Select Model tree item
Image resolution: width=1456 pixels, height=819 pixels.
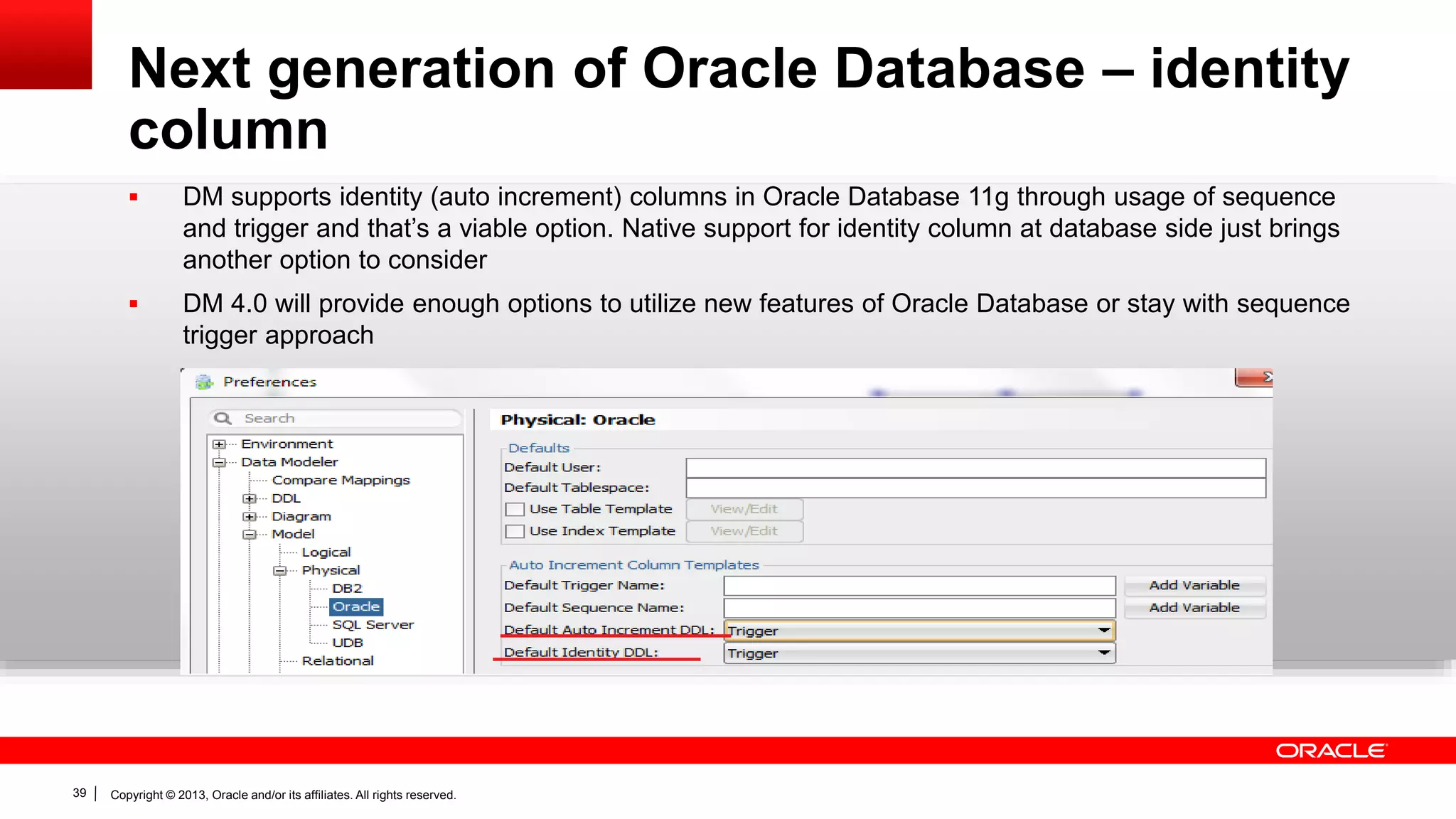pyautogui.click(x=293, y=534)
